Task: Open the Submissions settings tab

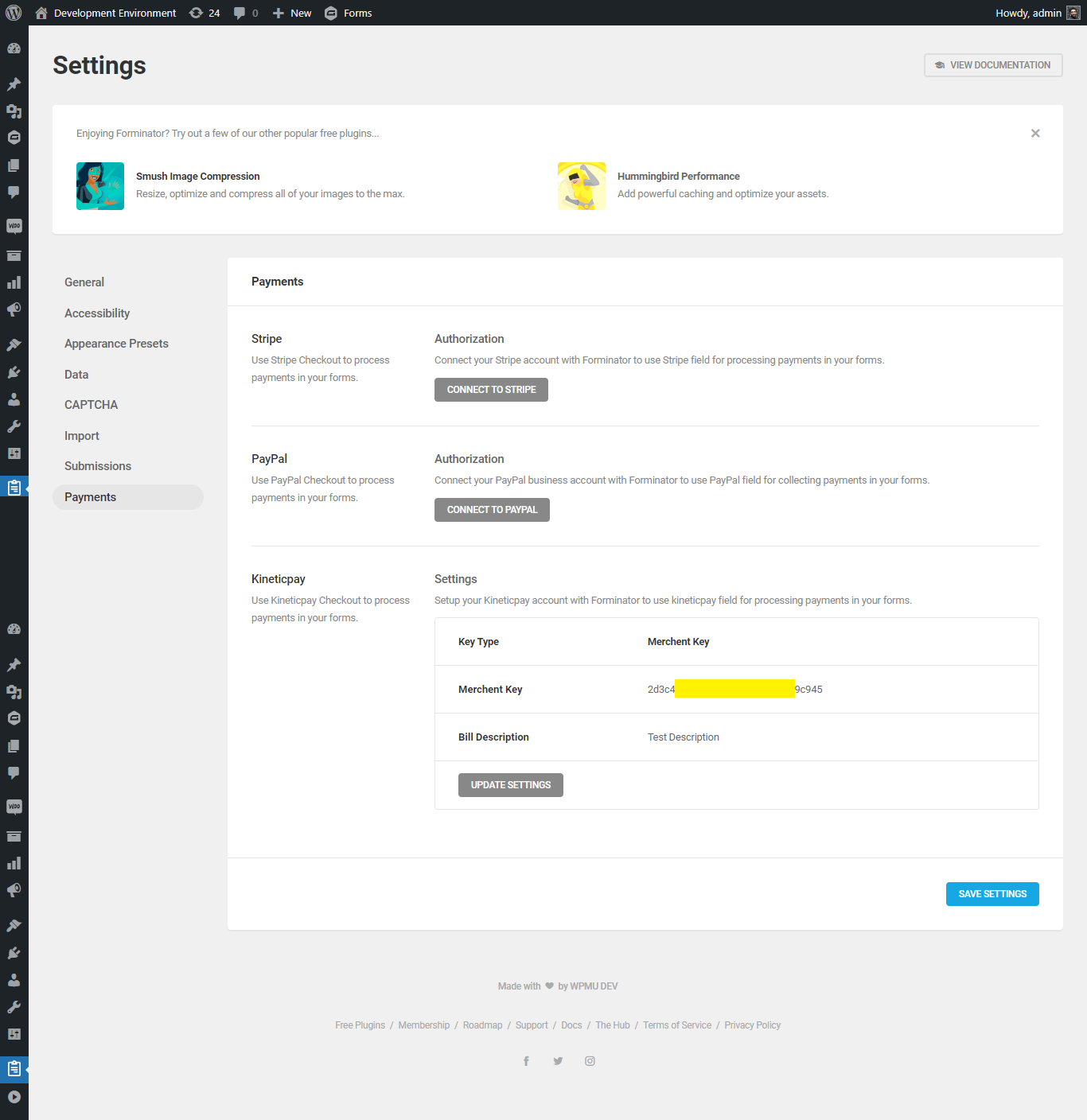Action: (x=98, y=466)
